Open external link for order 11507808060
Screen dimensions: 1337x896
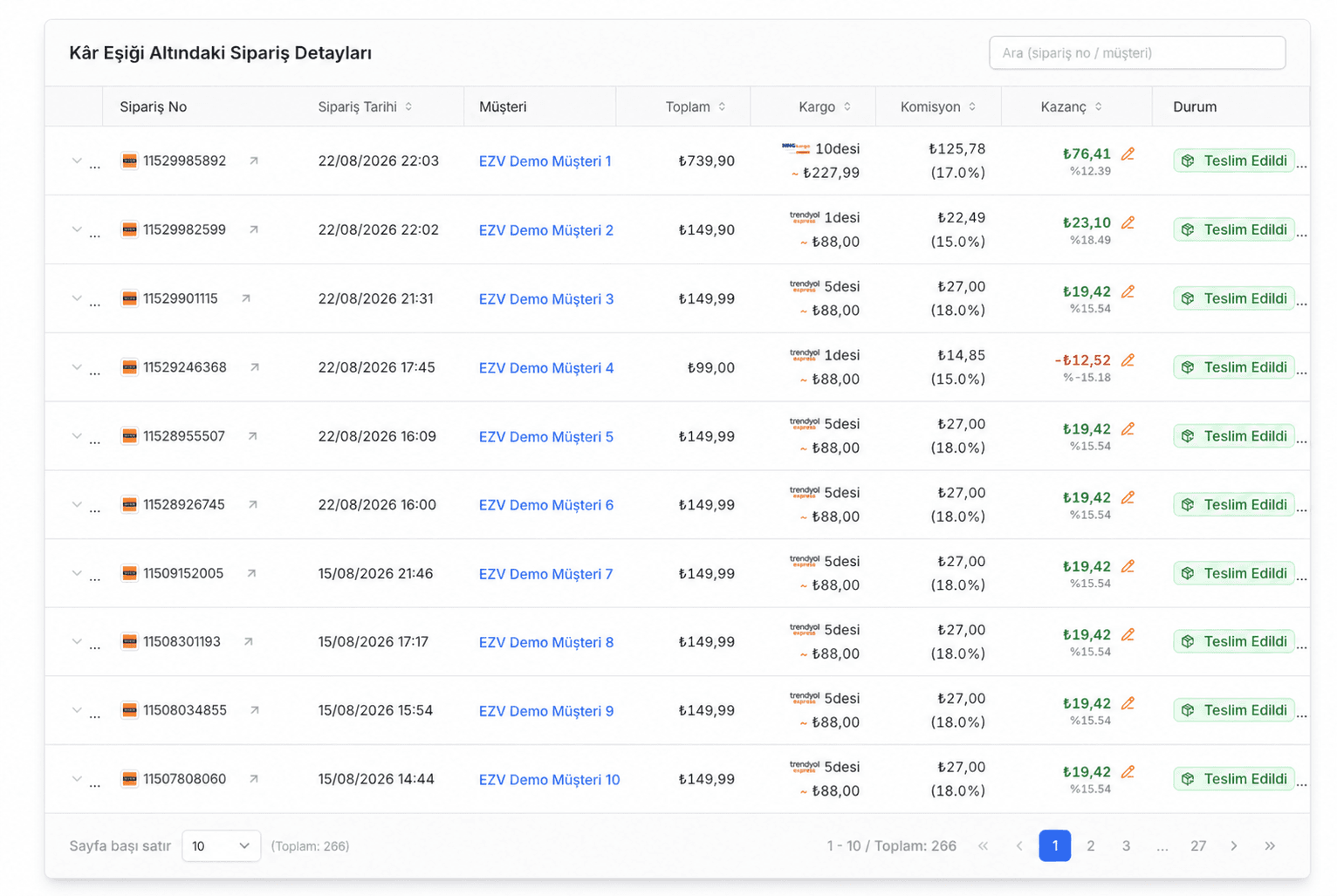click(253, 779)
